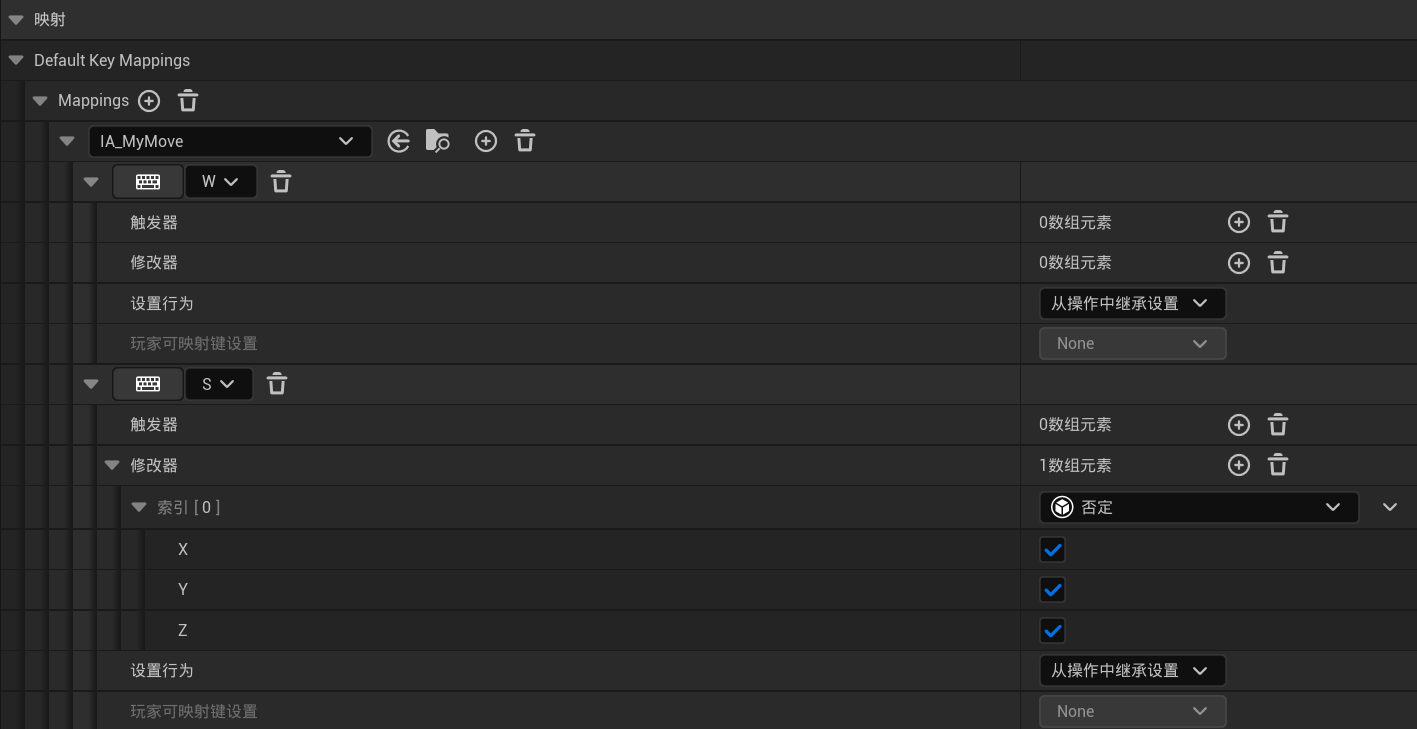Delete the W key mapping
This screenshot has height=729, width=1417.
[281, 182]
